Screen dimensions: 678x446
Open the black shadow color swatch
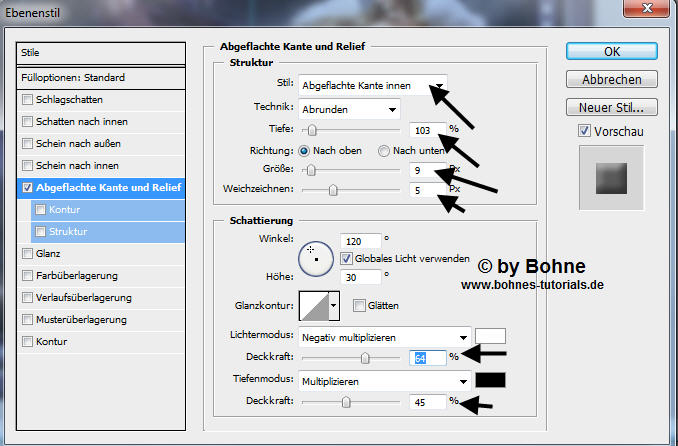pyautogui.click(x=490, y=380)
